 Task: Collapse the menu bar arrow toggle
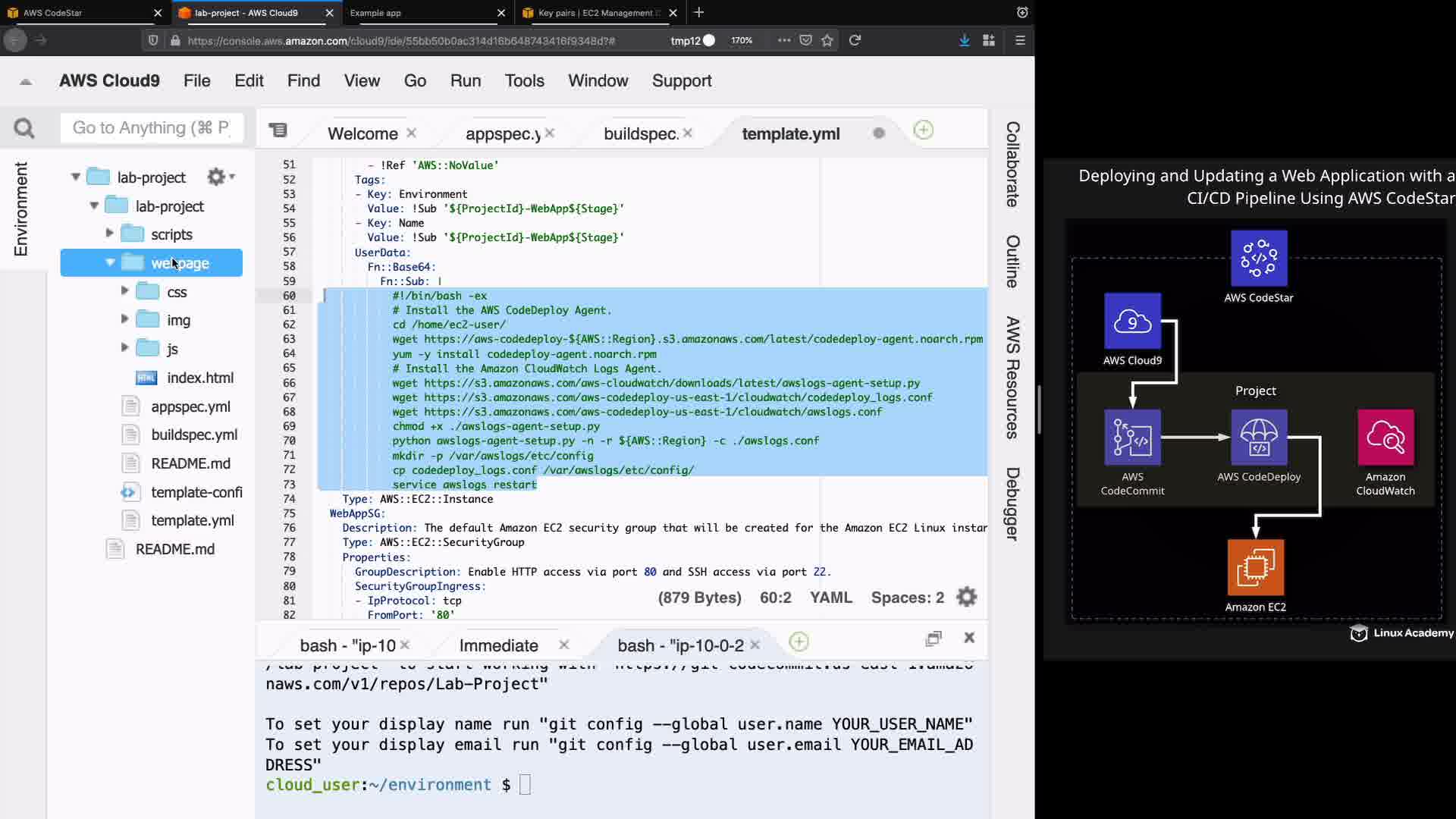(26, 81)
